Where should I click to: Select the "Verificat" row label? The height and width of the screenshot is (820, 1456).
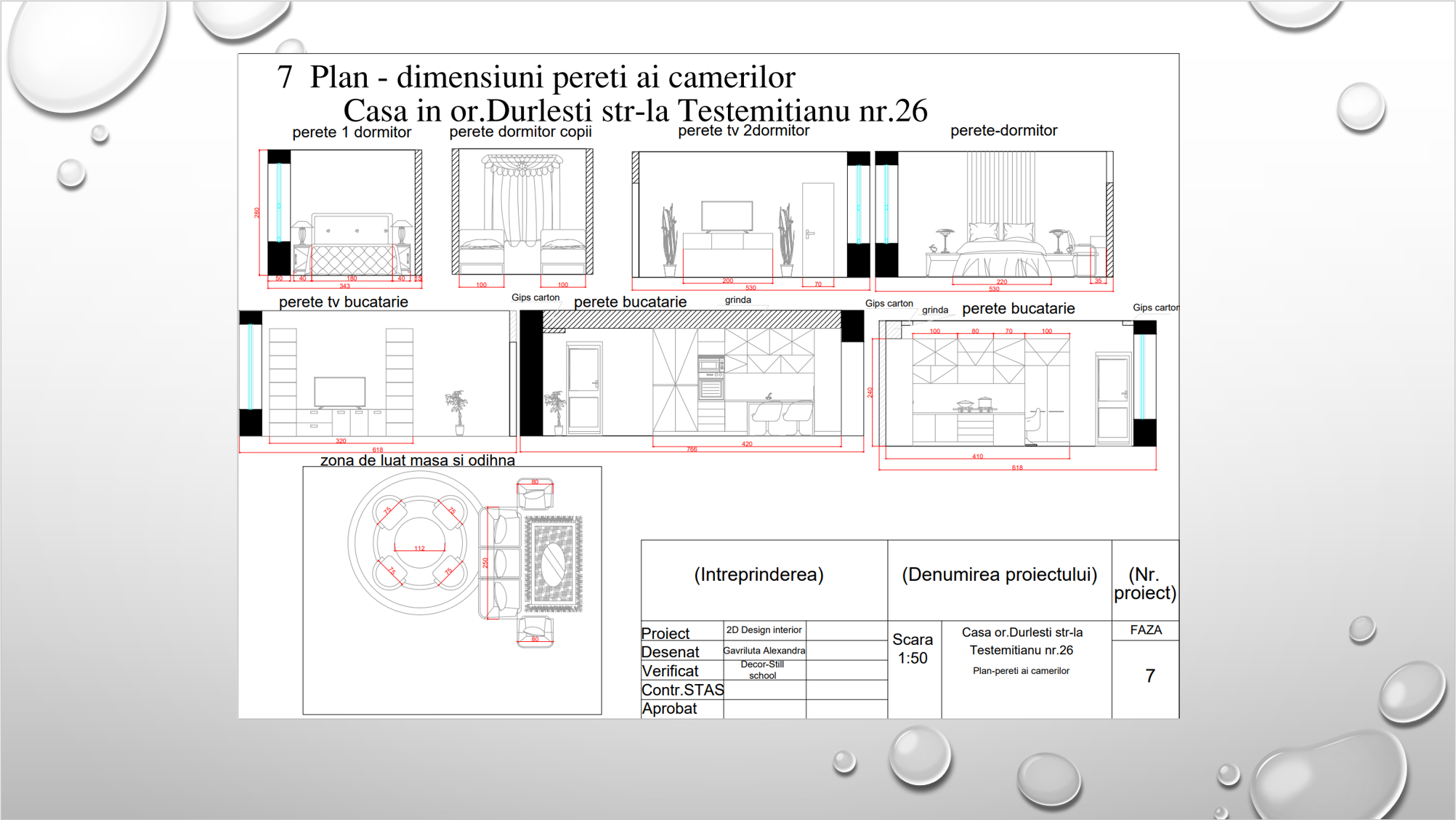click(670, 671)
